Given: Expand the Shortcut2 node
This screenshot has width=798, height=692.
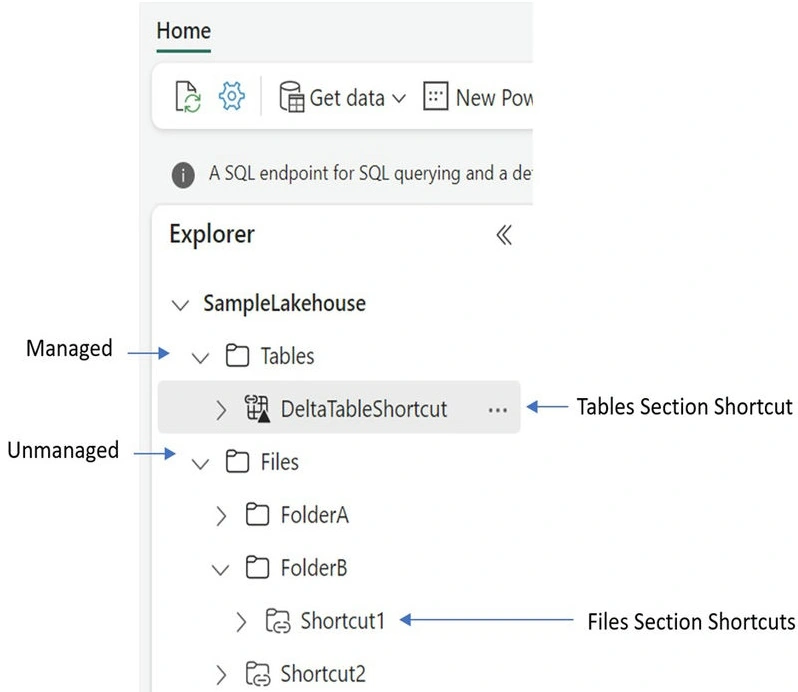Looking at the screenshot, I should [221, 675].
